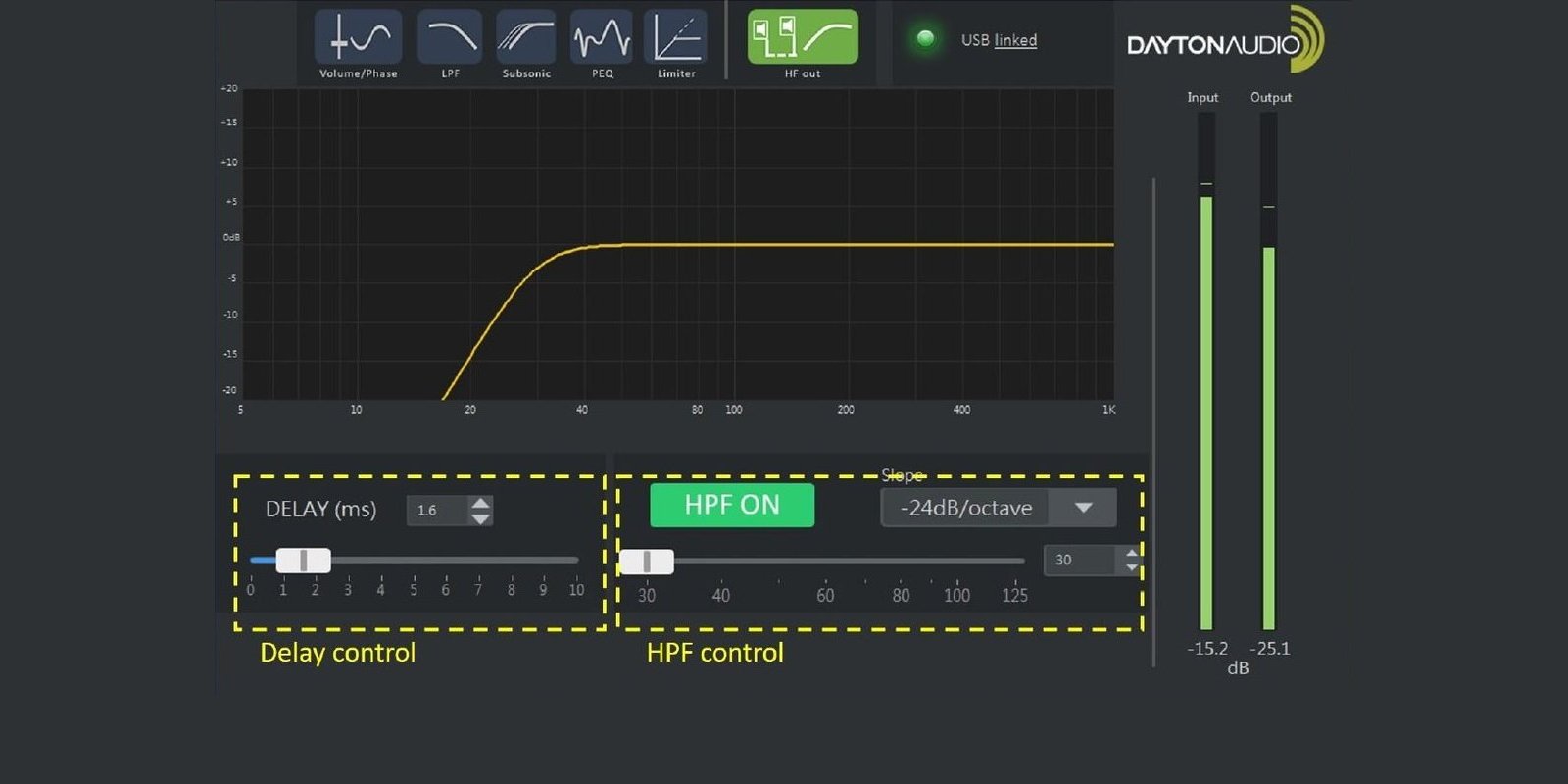Click the green USB status indicator
Screen dimensions: 1568x784
925,39
